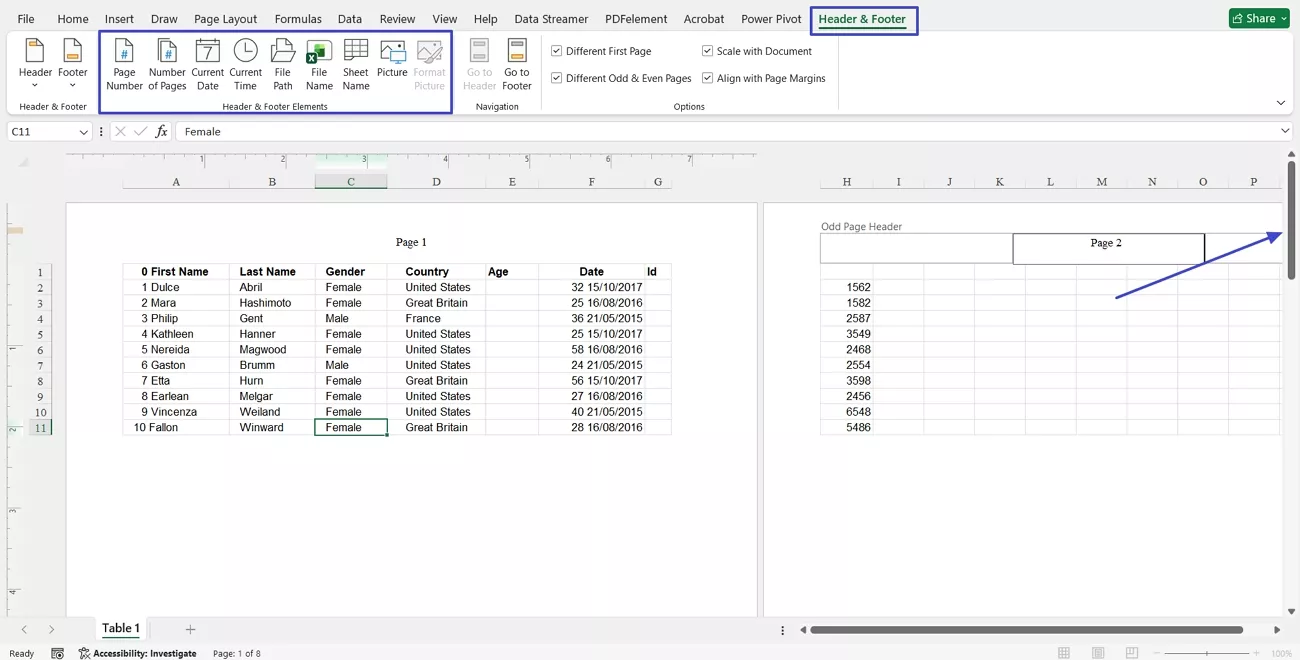Add the Current Date to header

click(x=207, y=62)
